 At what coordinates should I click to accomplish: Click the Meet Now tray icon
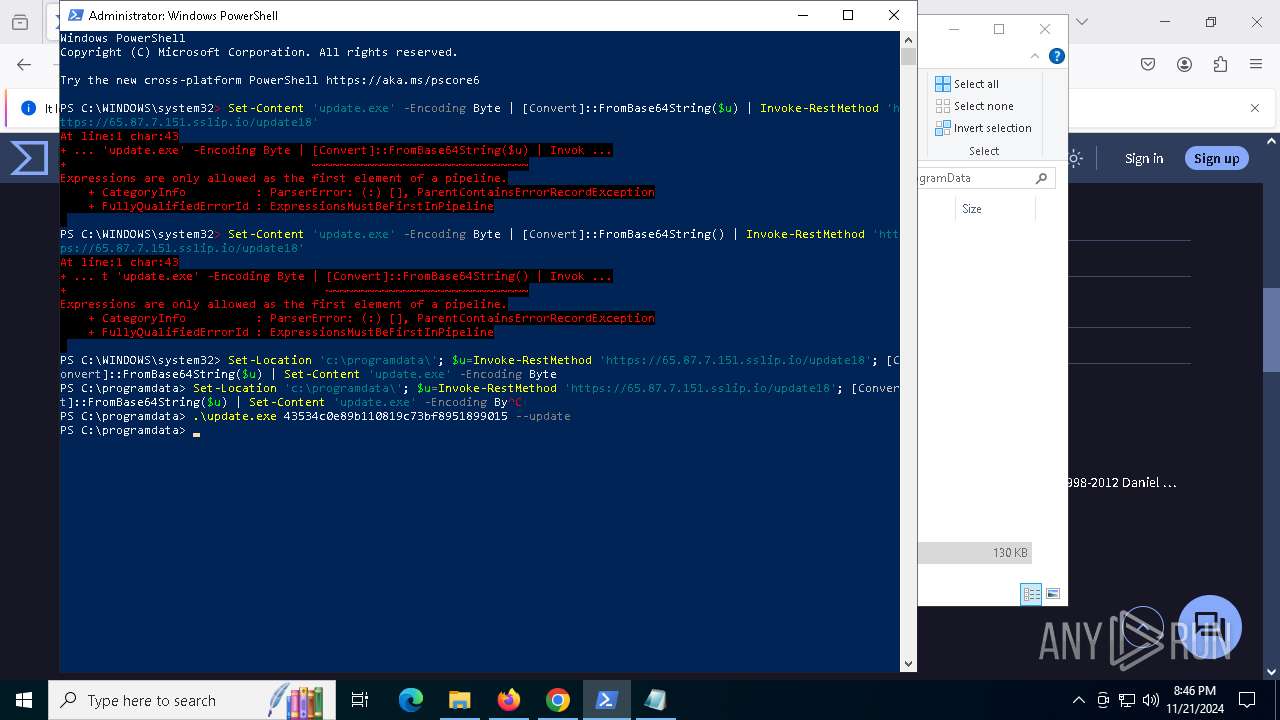1103,700
